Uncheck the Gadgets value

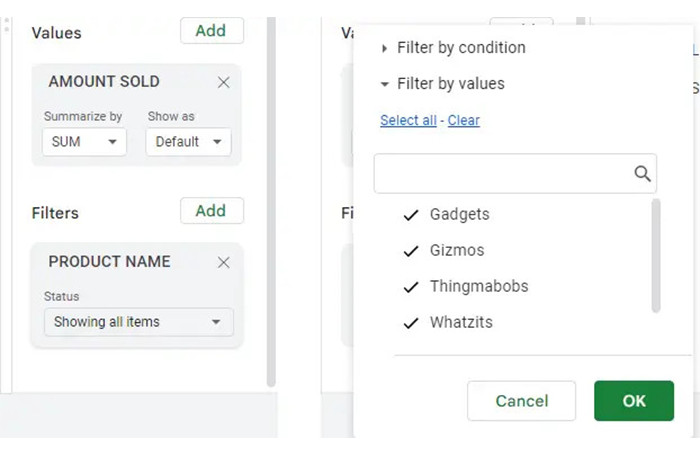(x=410, y=215)
